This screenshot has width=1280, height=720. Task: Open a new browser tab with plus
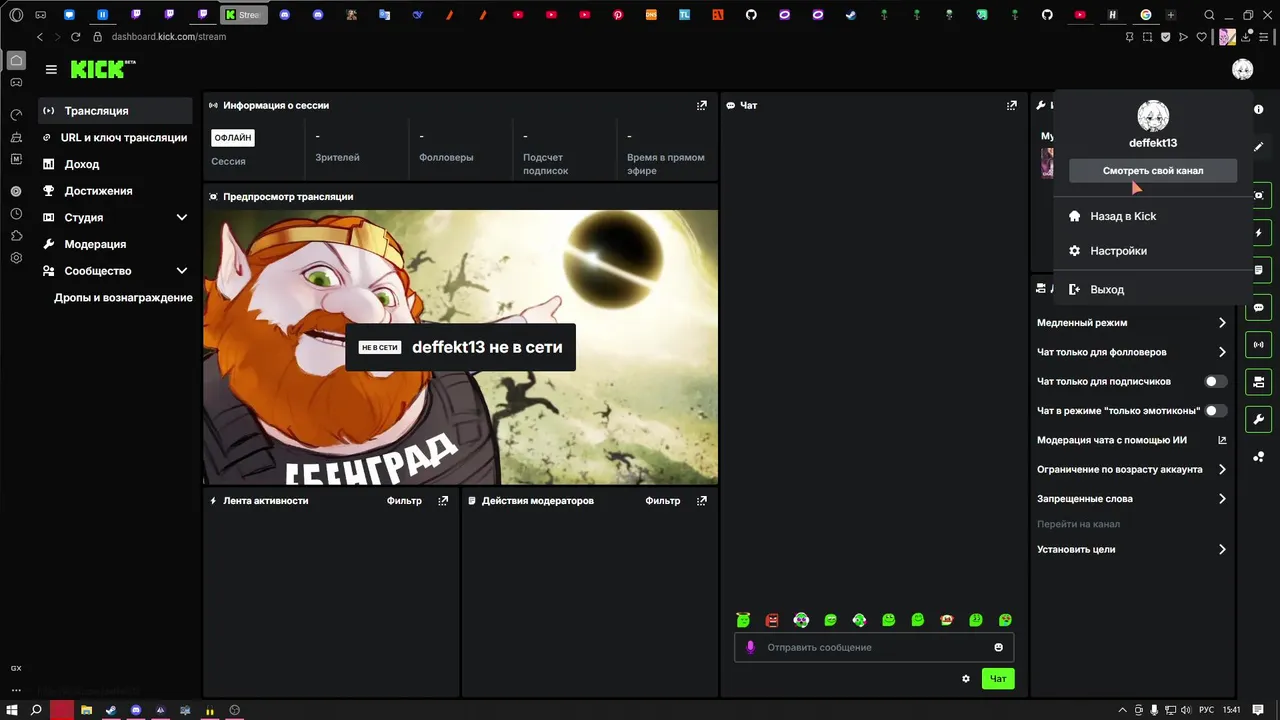1170,15
